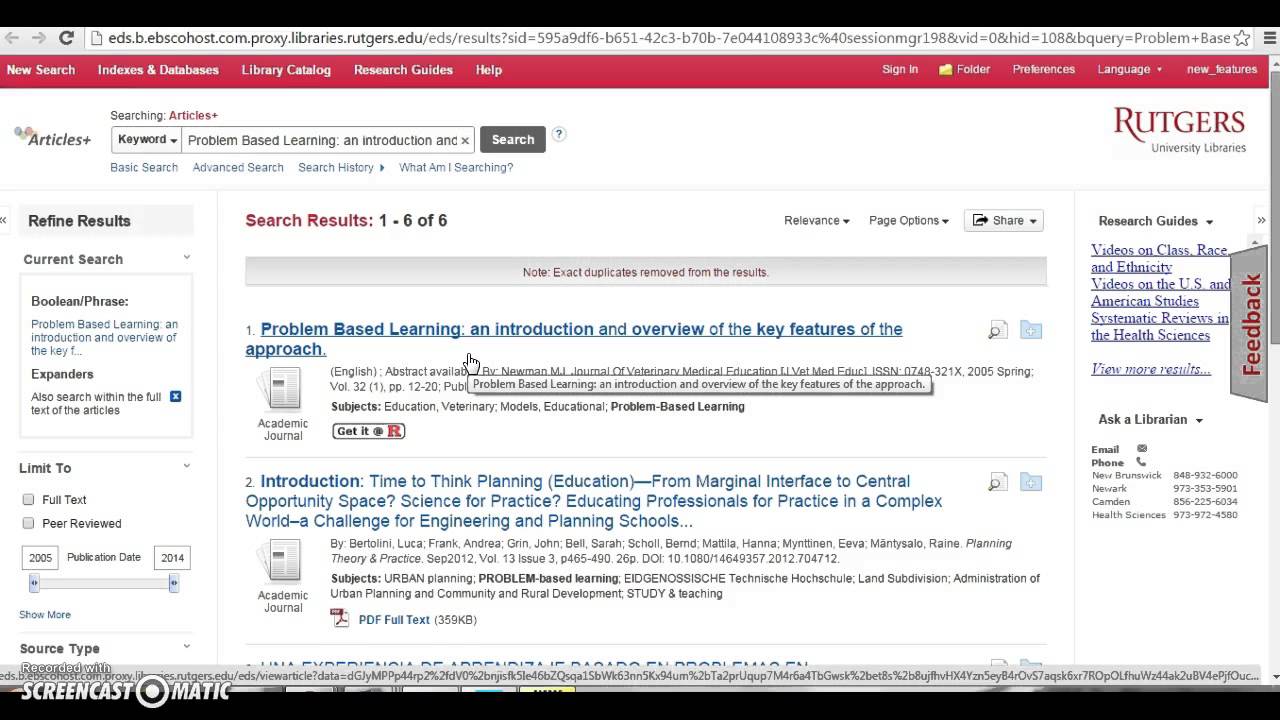Click the Rutgers University Libraries logo
The height and width of the screenshot is (720, 1280).
tap(1180, 131)
